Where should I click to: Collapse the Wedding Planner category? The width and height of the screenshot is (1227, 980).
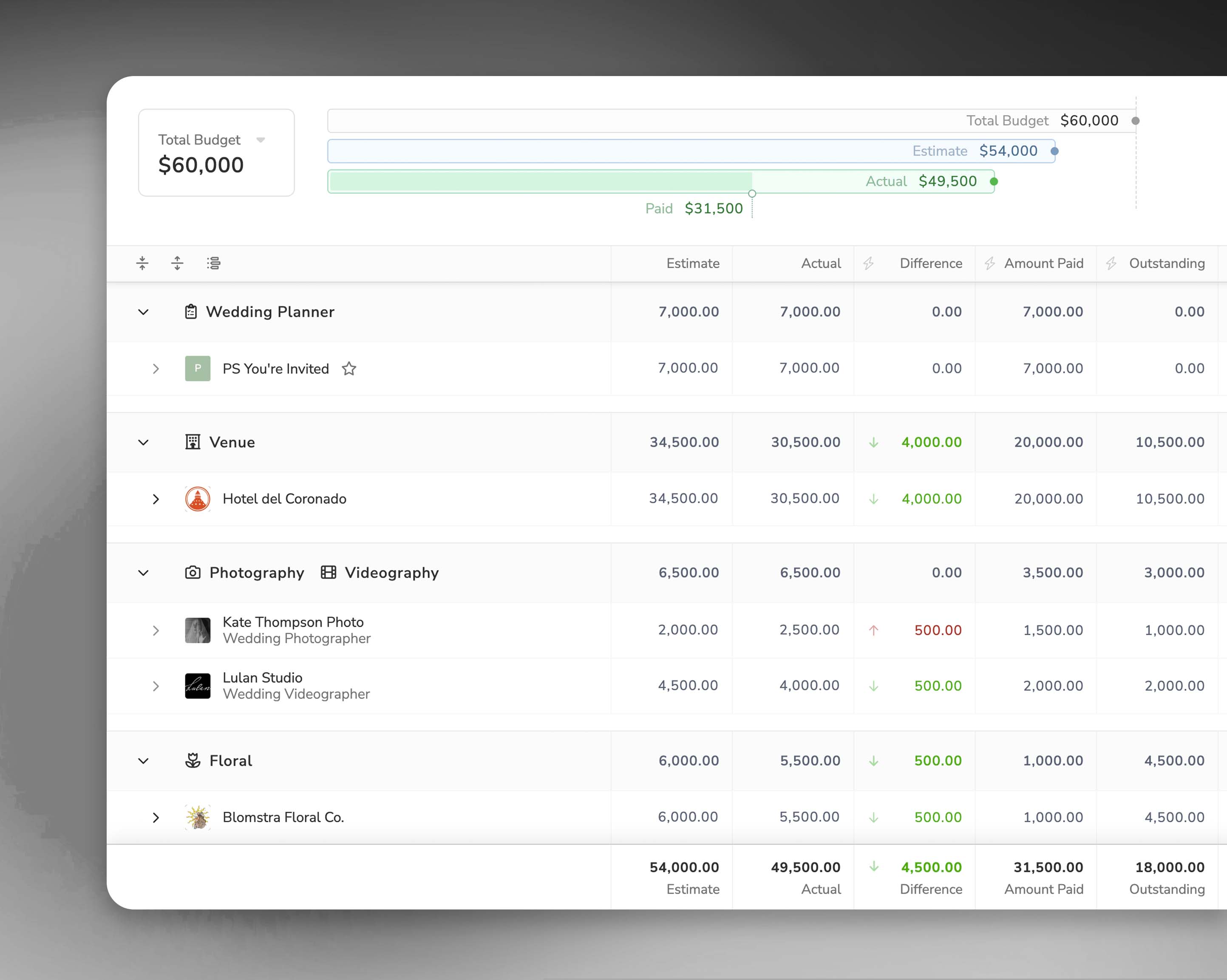tap(143, 312)
